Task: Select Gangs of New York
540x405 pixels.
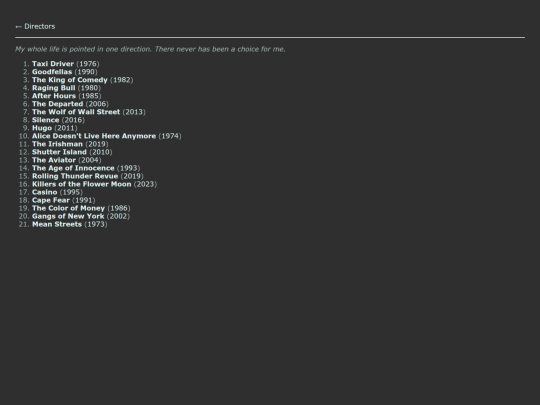Action: tap(68, 216)
